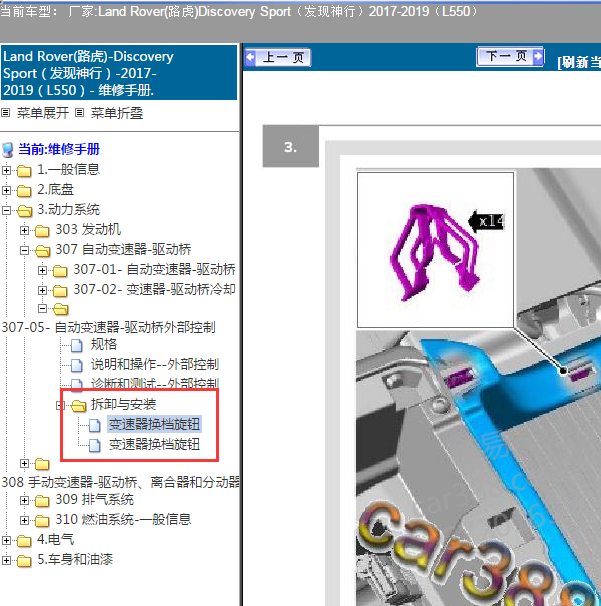
Task: Click the 307-01 folder icon
Action: [x=60, y=271]
